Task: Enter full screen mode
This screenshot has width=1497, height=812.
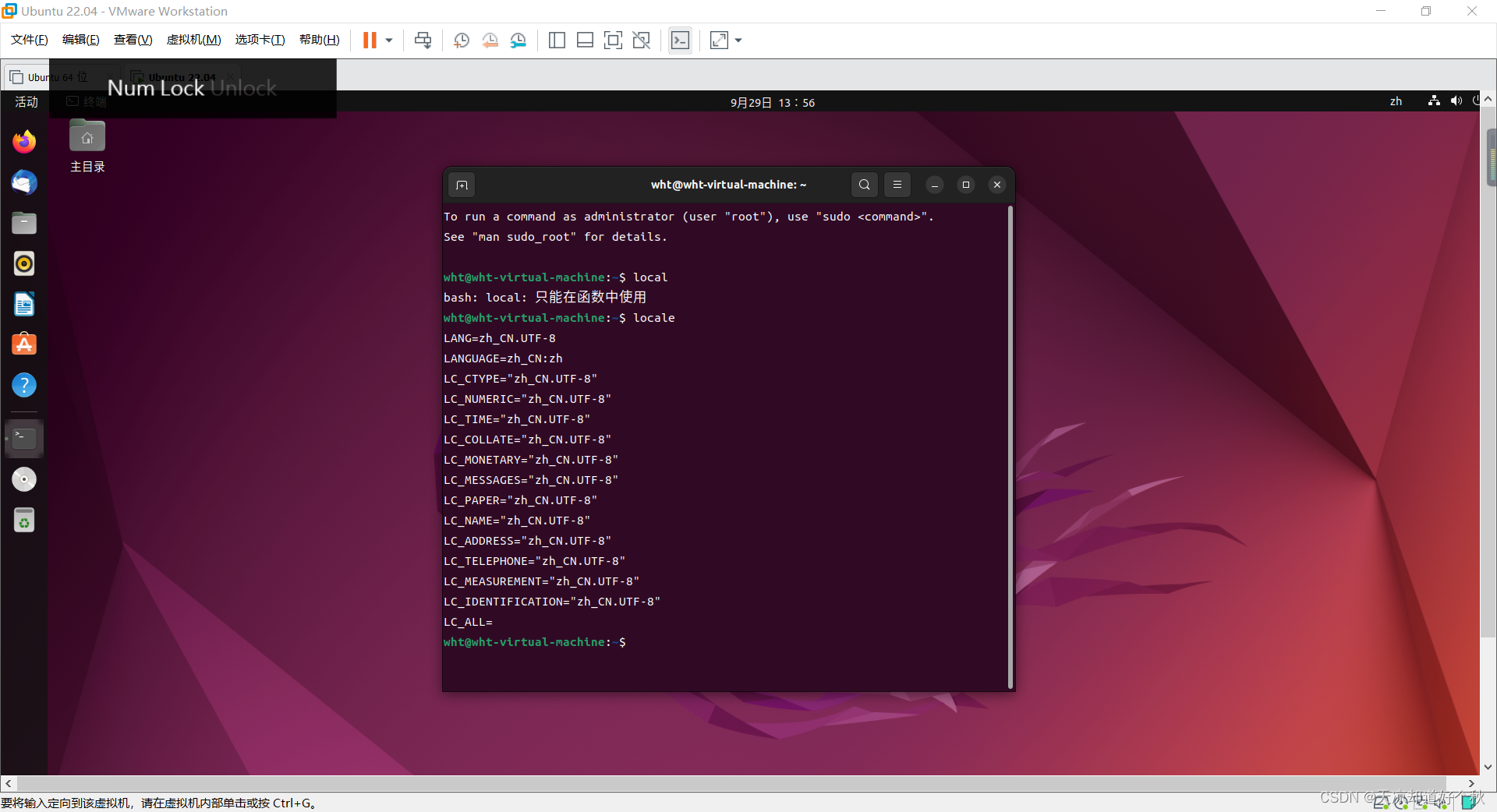Action: pos(613,41)
